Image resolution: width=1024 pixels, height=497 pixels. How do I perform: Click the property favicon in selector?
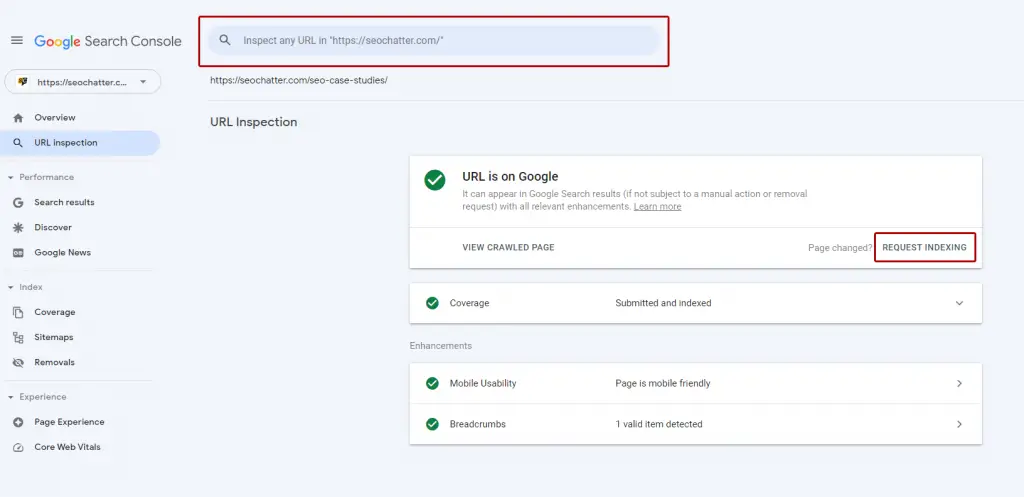23,82
